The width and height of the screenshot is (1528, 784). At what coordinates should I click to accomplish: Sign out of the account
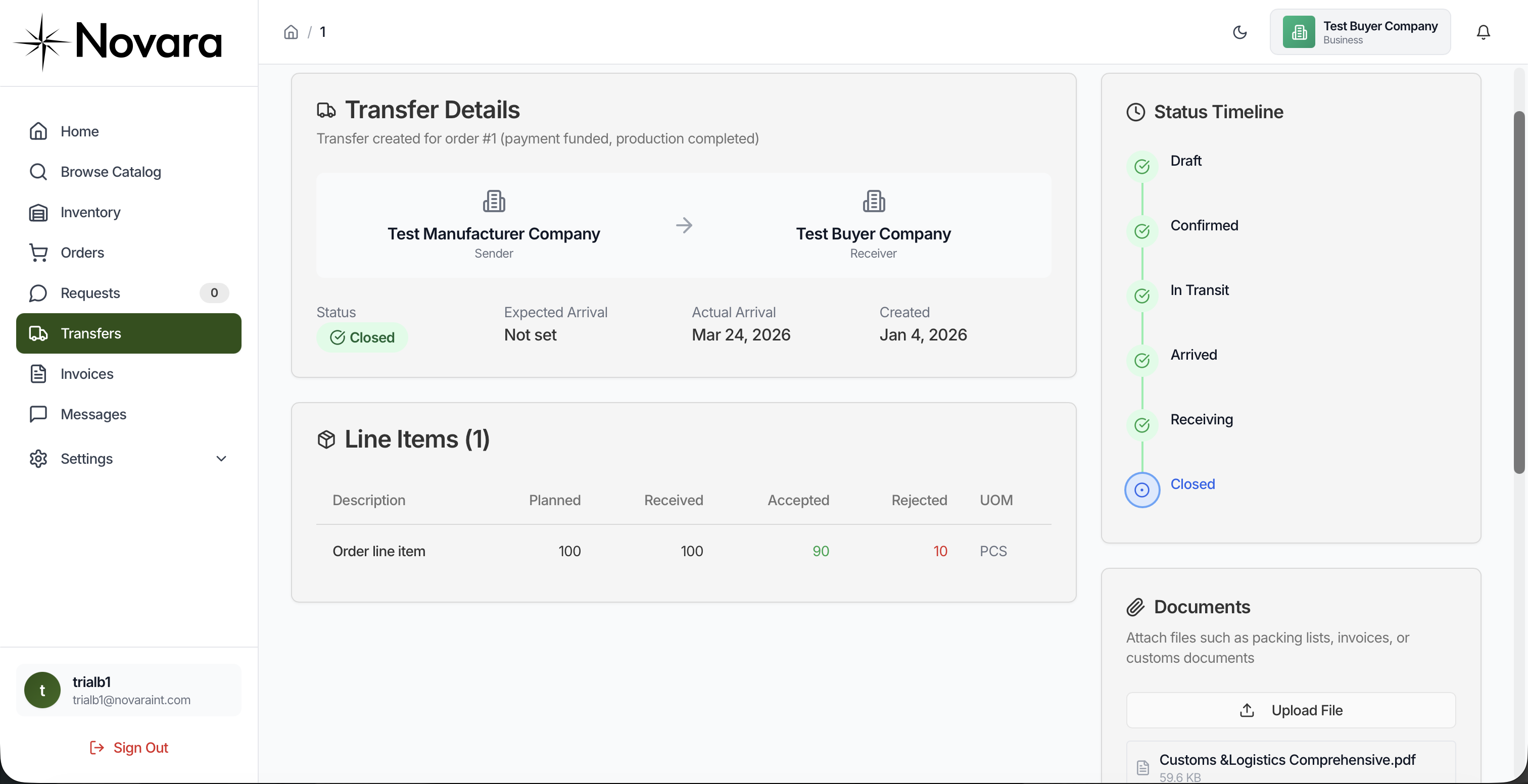(129, 747)
